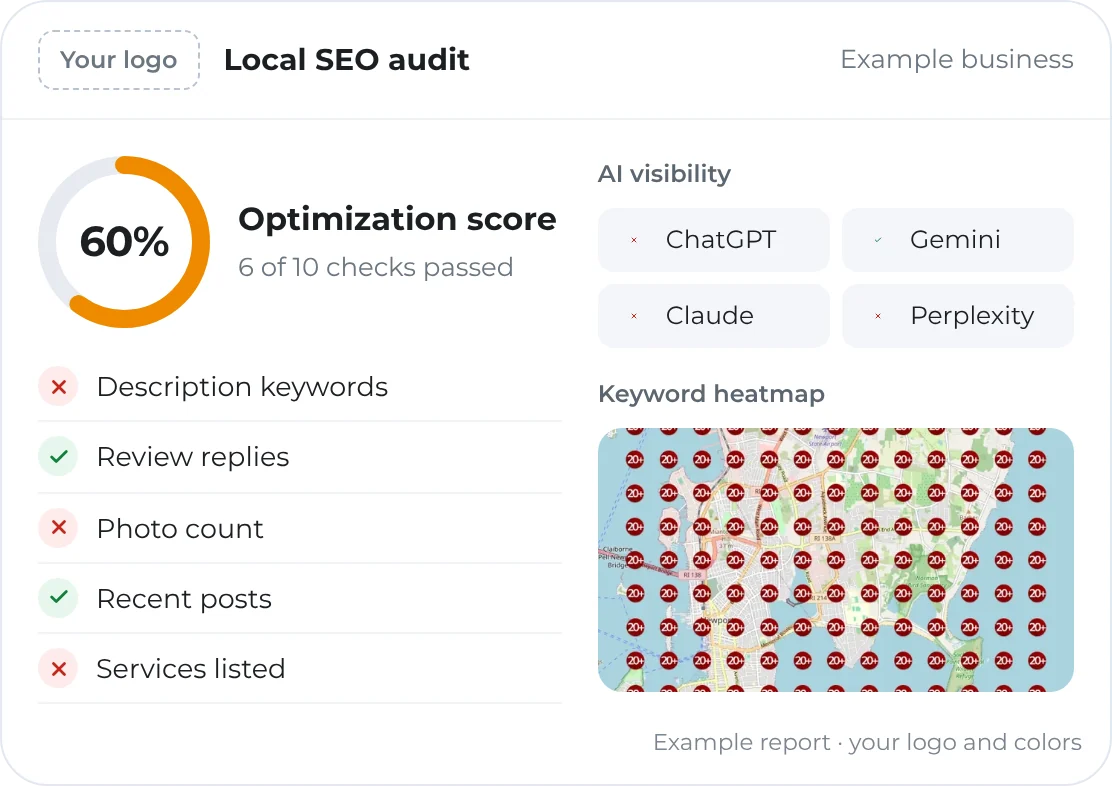This screenshot has width=1112, height=788.
Task: Click '6 of 10 checks passed' text
Action: click(375, 267)
